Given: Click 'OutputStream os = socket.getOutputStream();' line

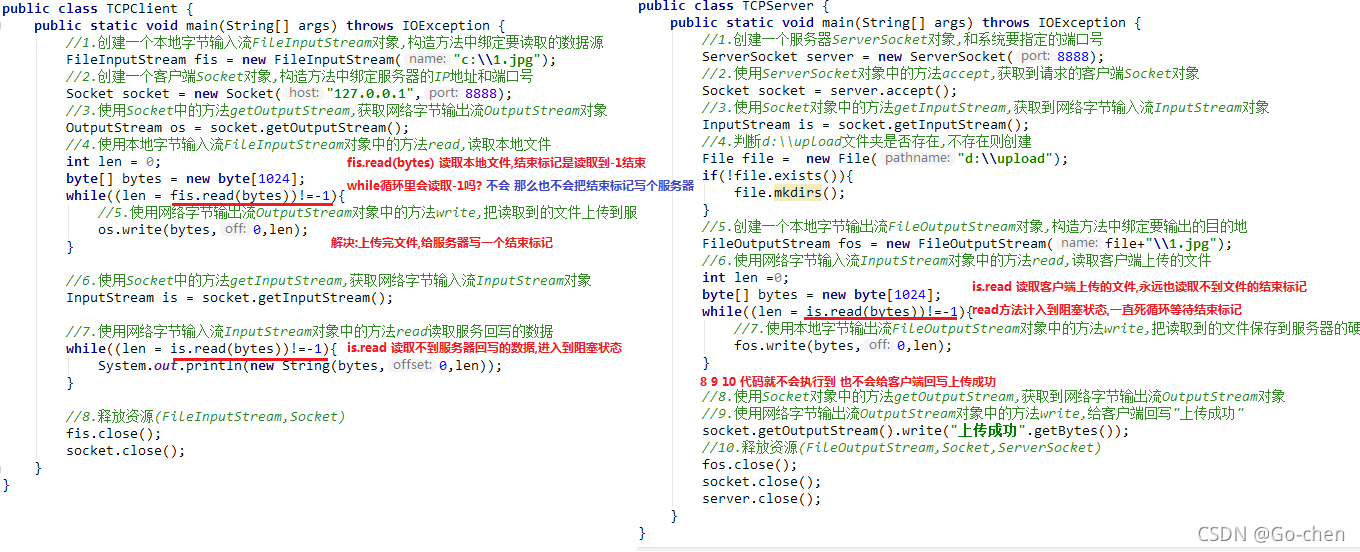Looking at the screenshot, I should tap(238, 127).
